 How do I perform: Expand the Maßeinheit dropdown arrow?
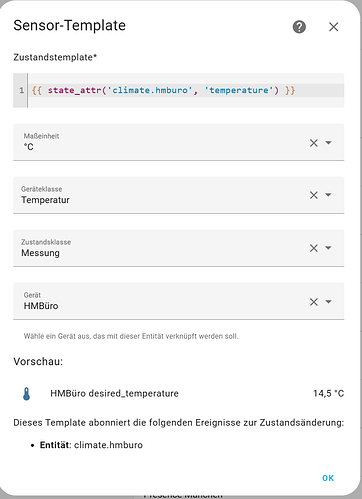pos(328,143)
